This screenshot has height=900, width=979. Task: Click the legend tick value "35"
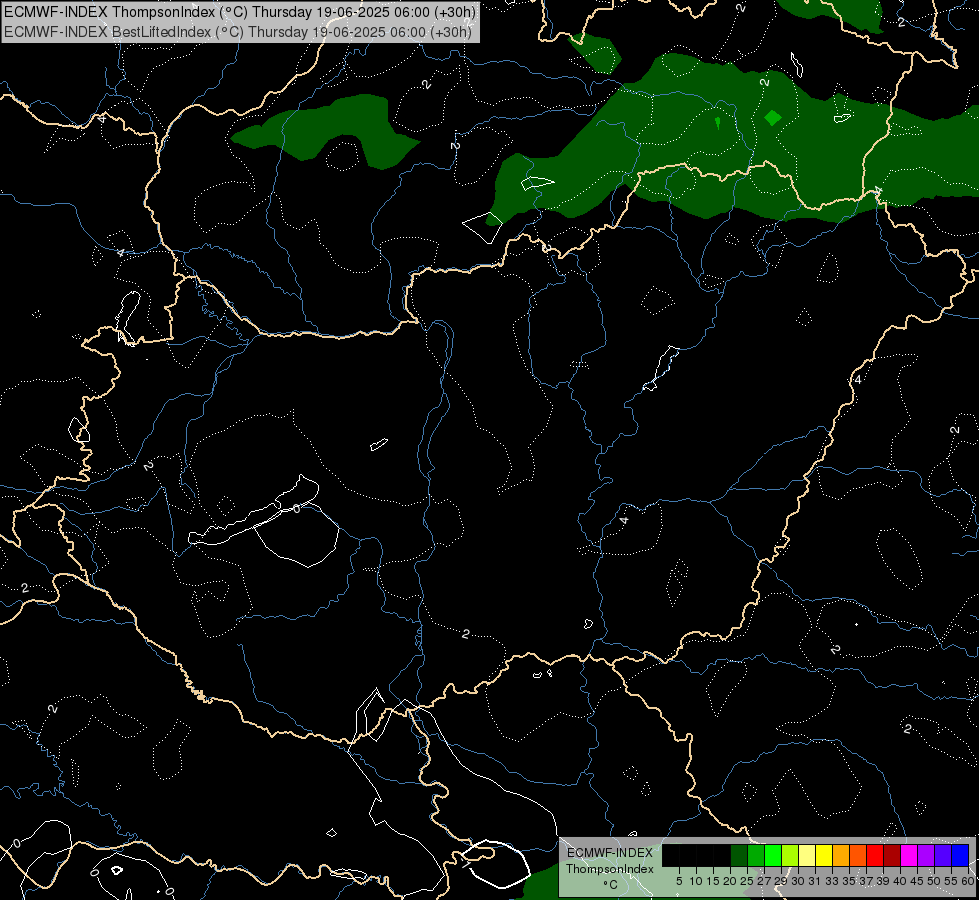[x=849, y=881]
